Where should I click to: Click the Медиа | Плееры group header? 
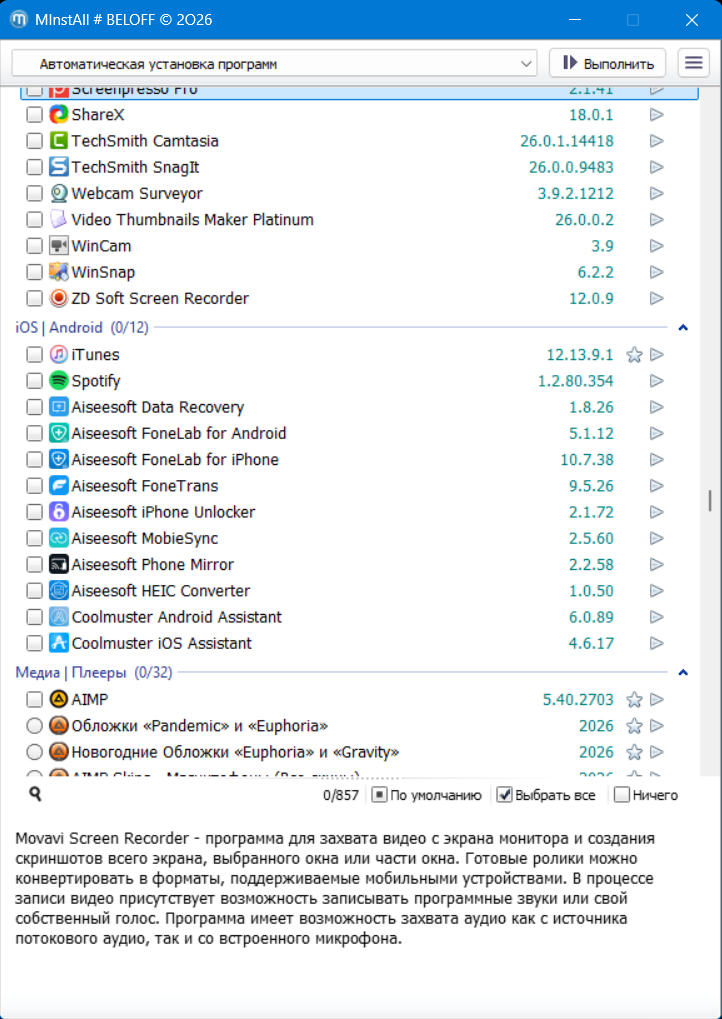94,673
